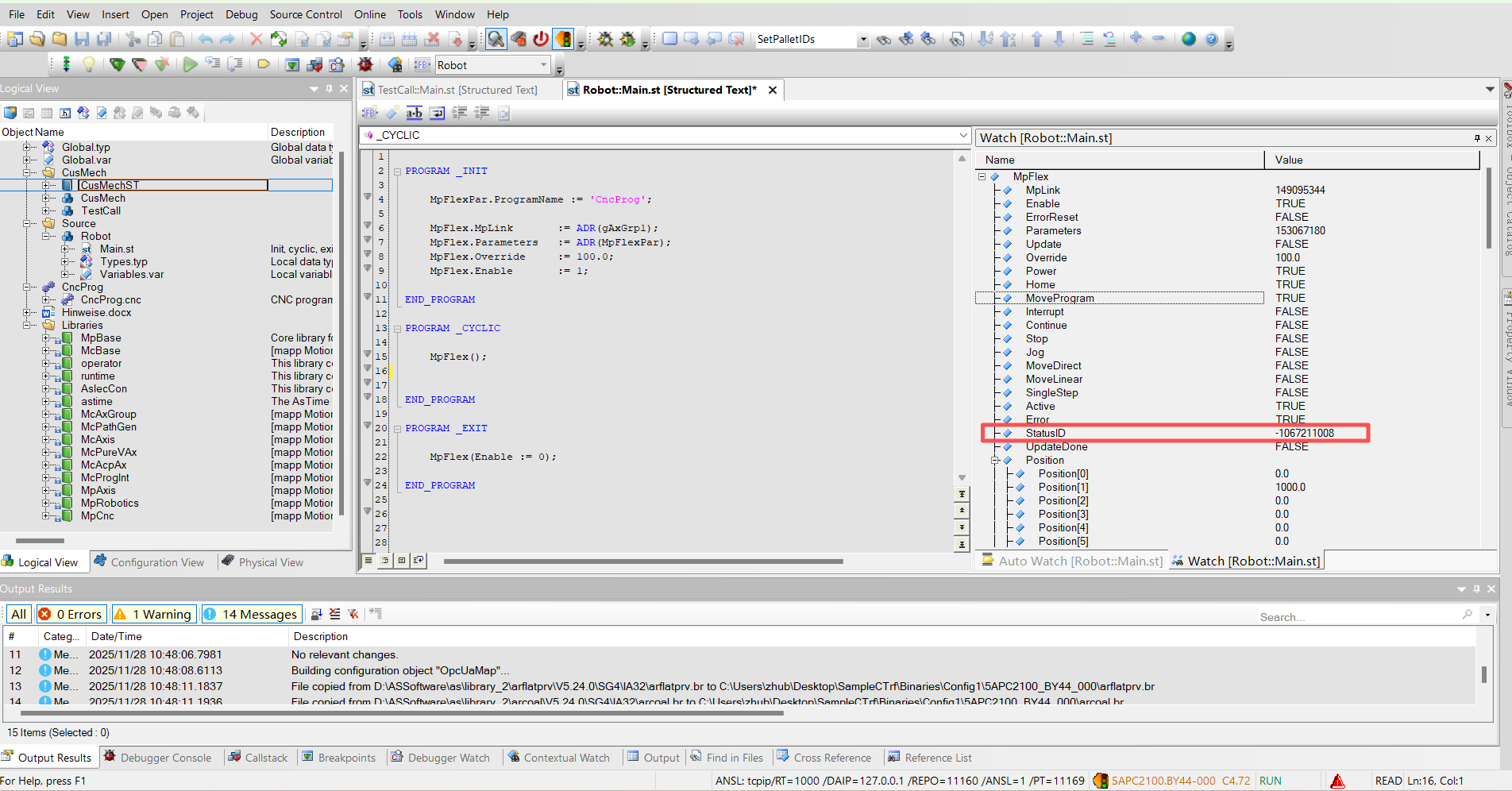The width and height of the screenshot is (1512, 791).
Task: Click the All filter button
Action: (19, 614)
